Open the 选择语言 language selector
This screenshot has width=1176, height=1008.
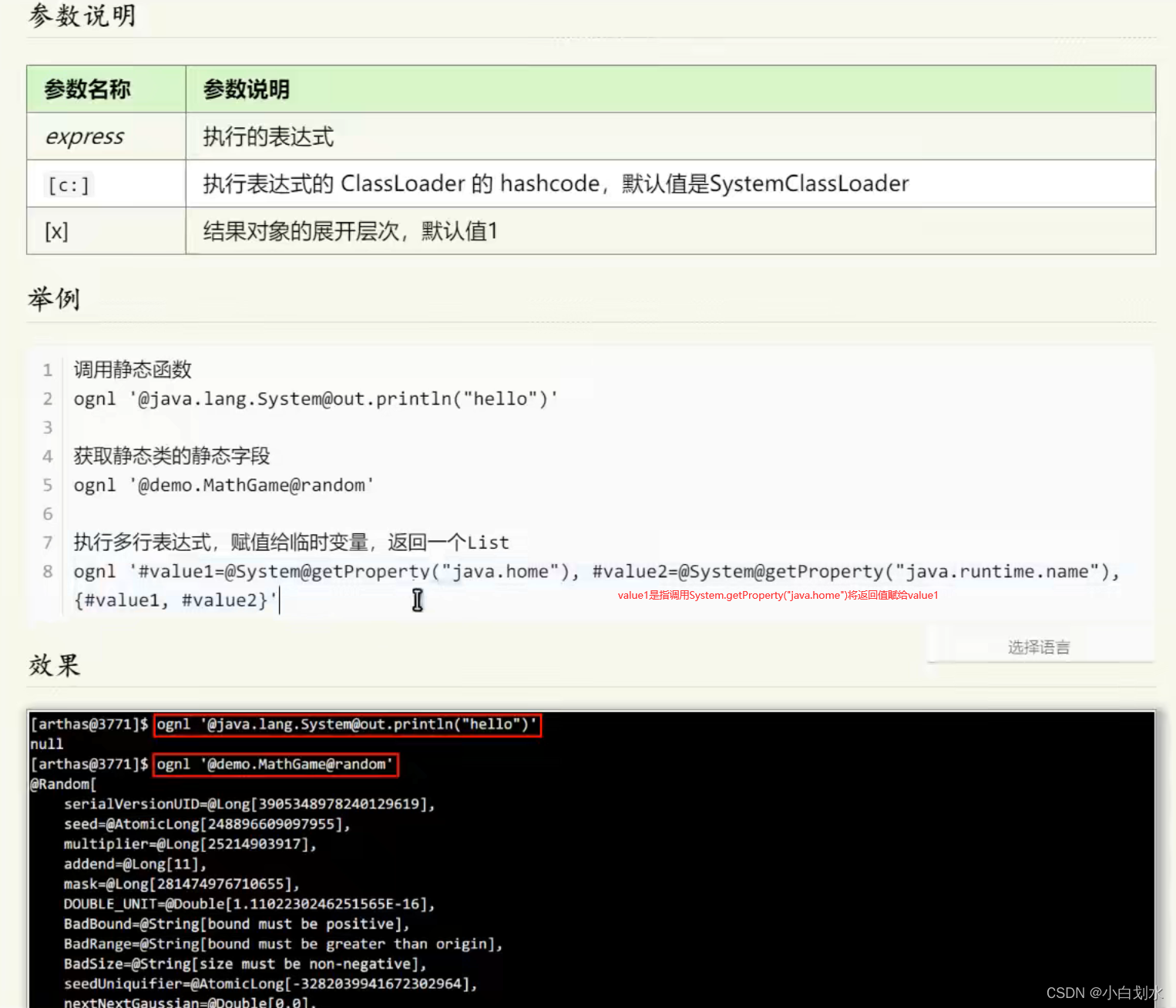(1039, 647)
